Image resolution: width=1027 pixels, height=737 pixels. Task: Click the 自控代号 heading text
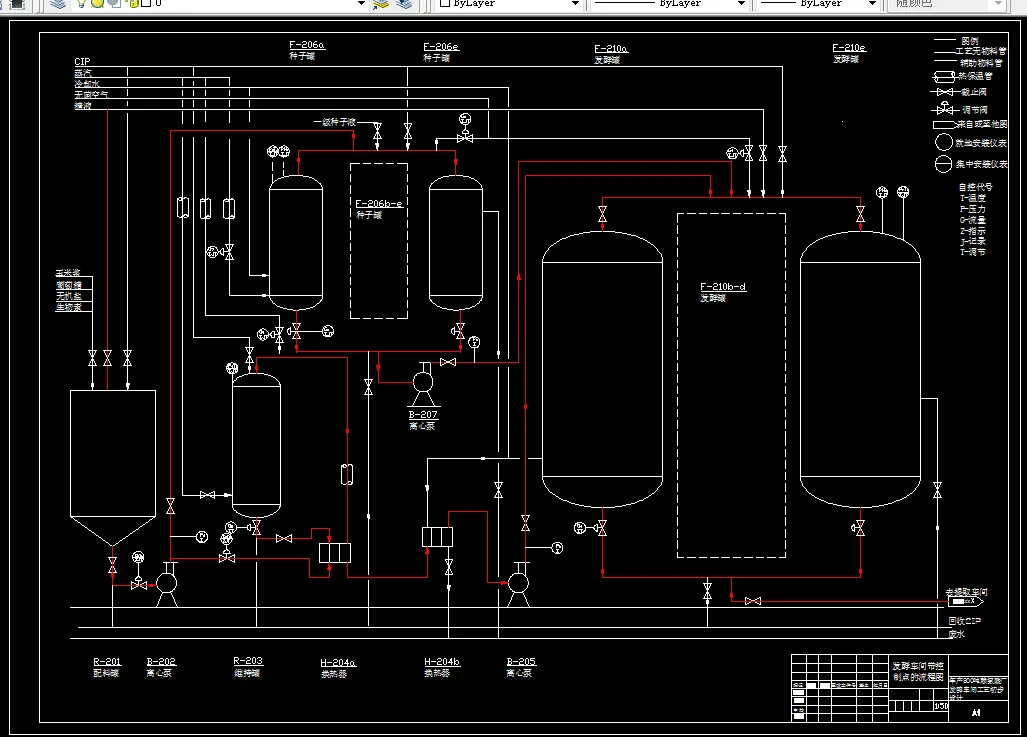tap(975, 187)
